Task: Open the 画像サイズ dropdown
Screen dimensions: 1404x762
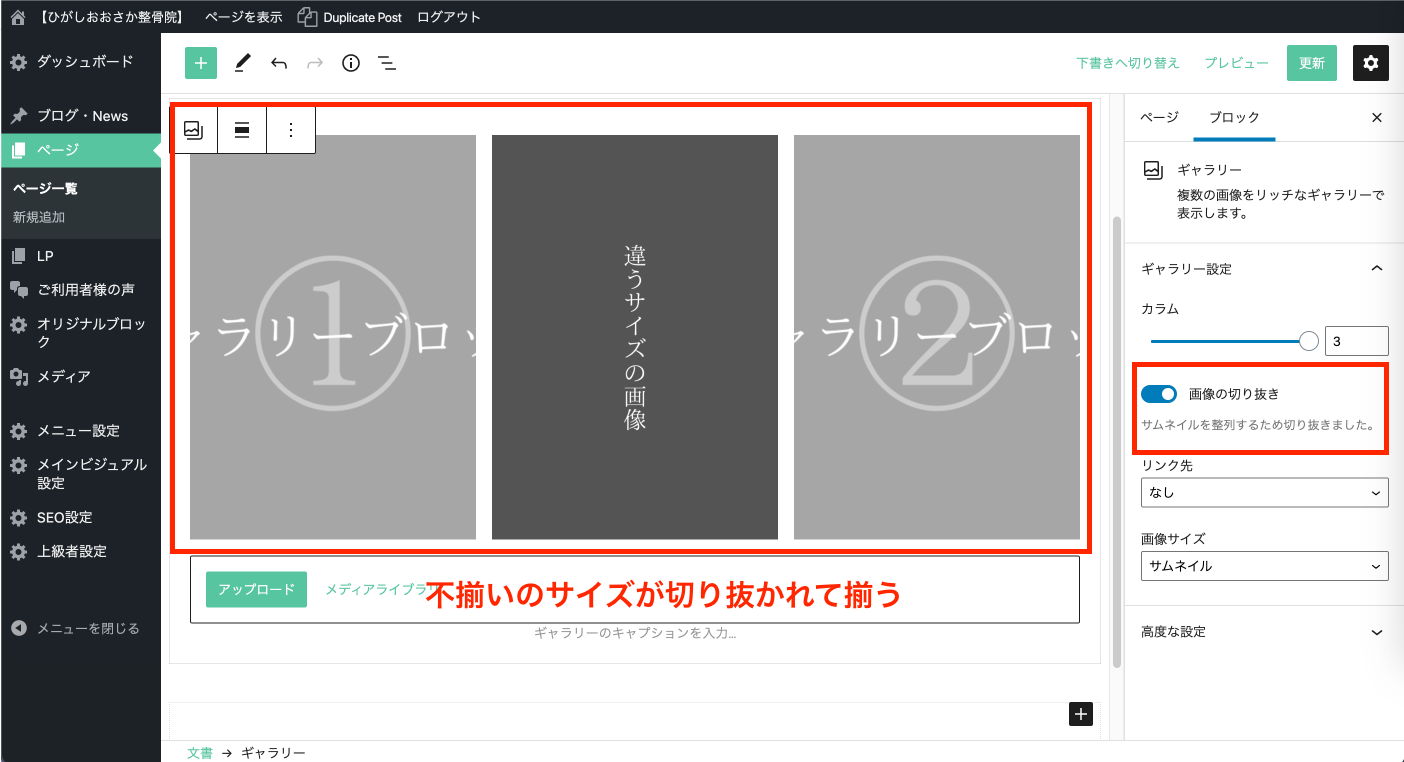Action: pos(1264,566)
